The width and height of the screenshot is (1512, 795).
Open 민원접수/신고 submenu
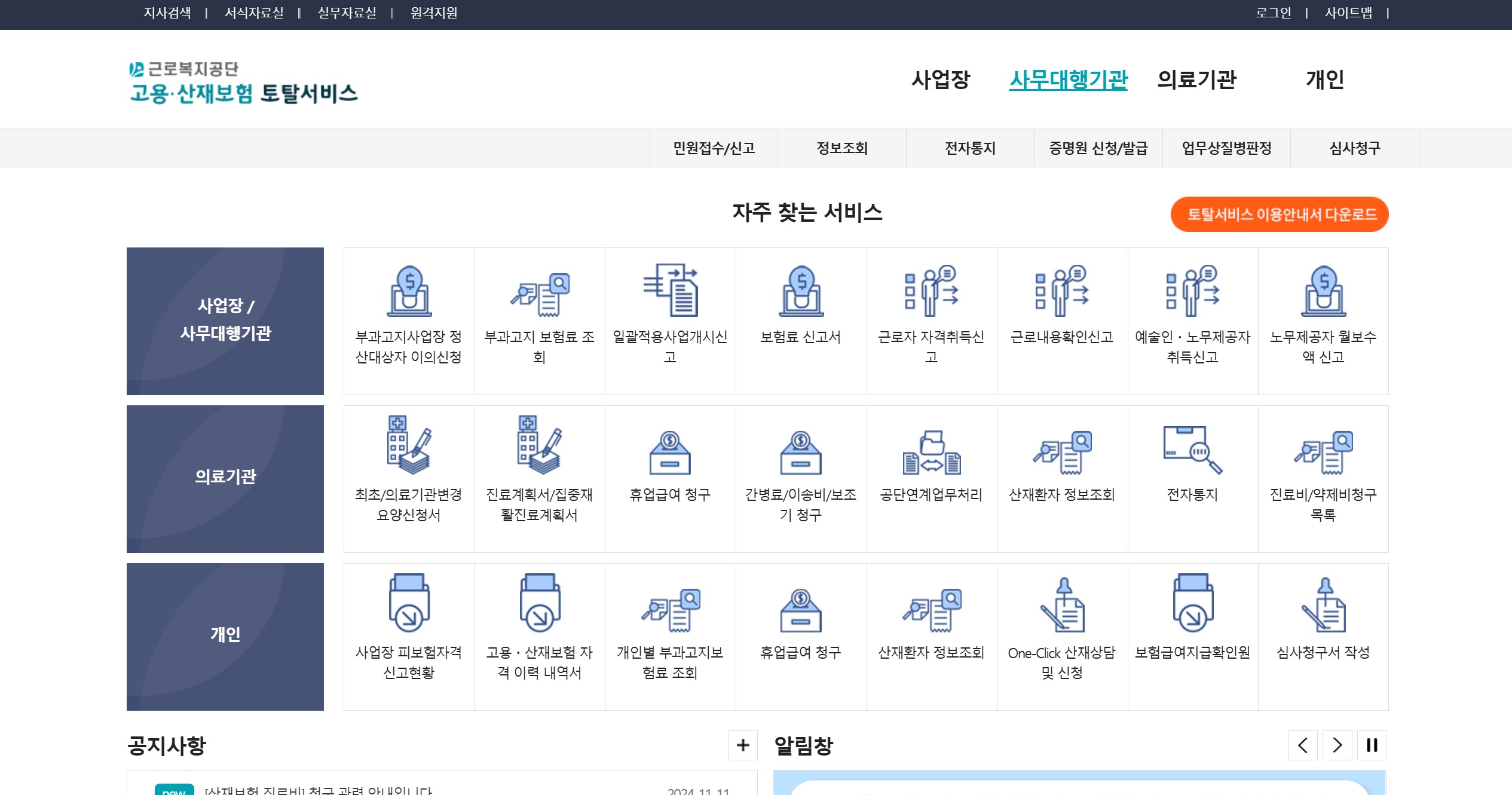coord(714,148)
